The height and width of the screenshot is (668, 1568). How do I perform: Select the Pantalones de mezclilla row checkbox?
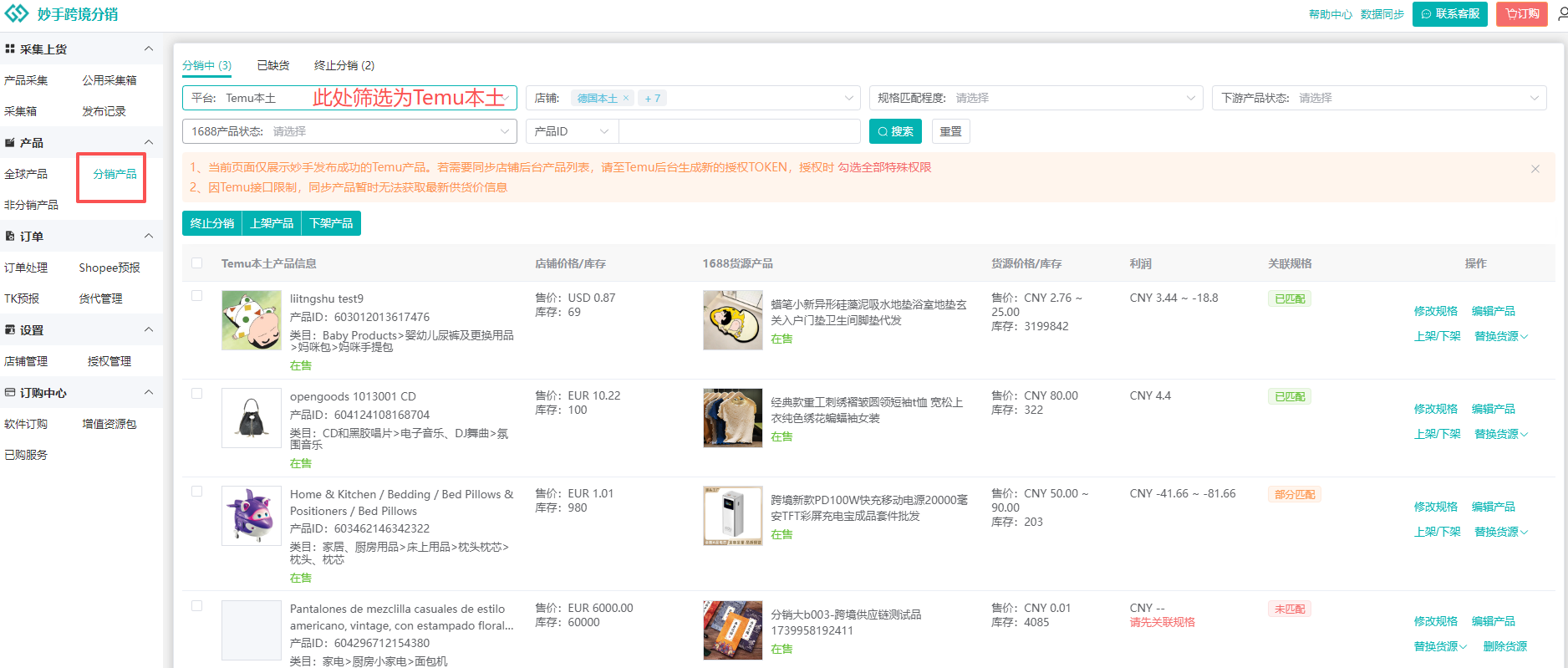coord(197,606)
